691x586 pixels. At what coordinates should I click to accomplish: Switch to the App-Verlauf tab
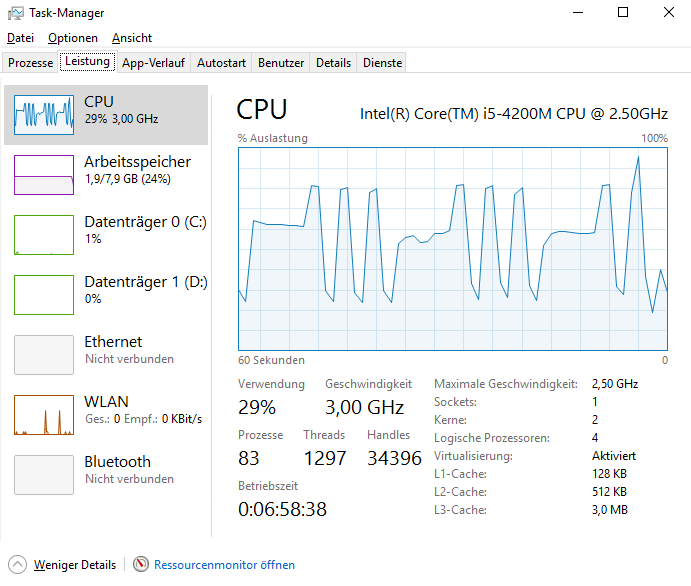[x=153, y=63]
